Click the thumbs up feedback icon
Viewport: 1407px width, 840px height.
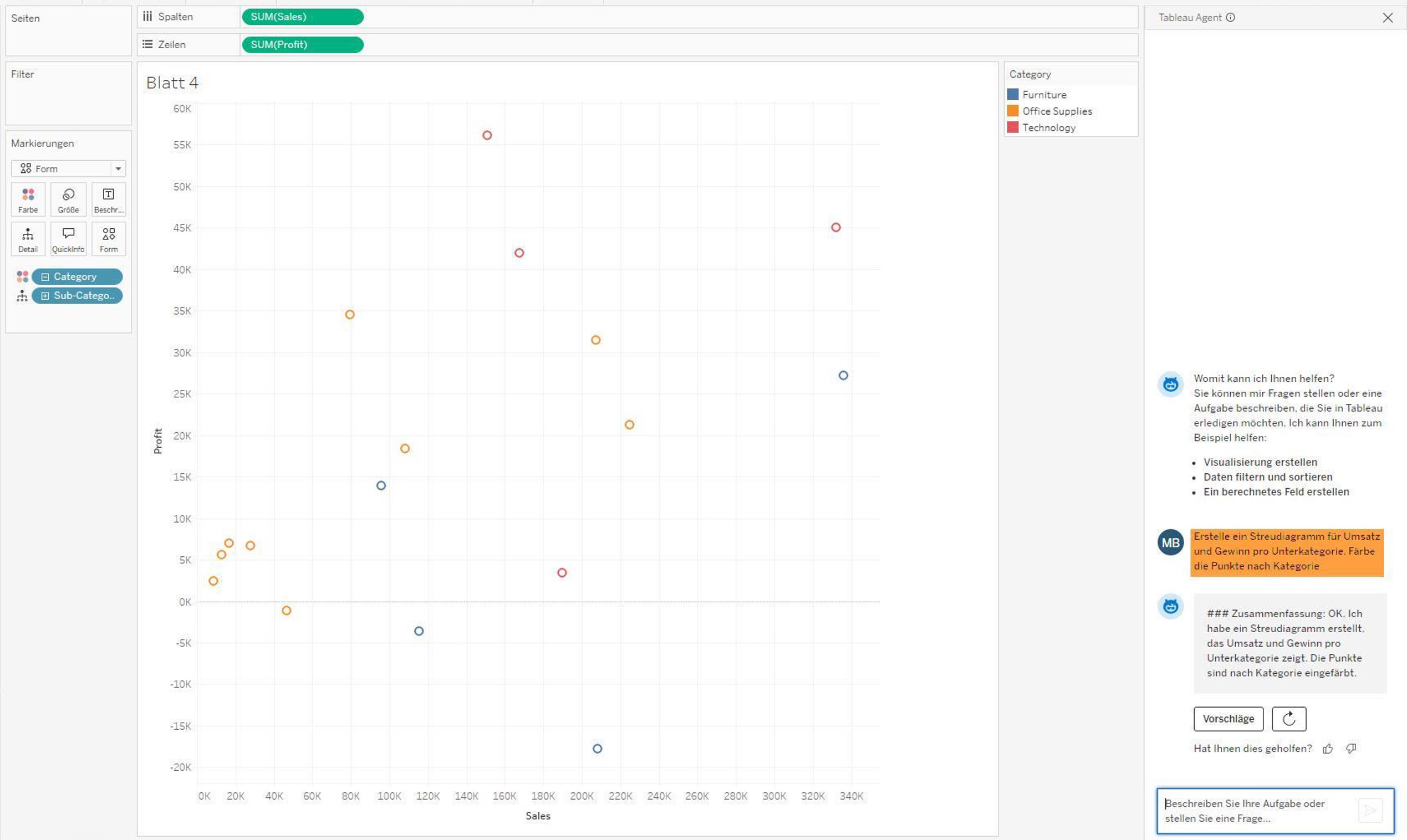(x=1328, y=749)
